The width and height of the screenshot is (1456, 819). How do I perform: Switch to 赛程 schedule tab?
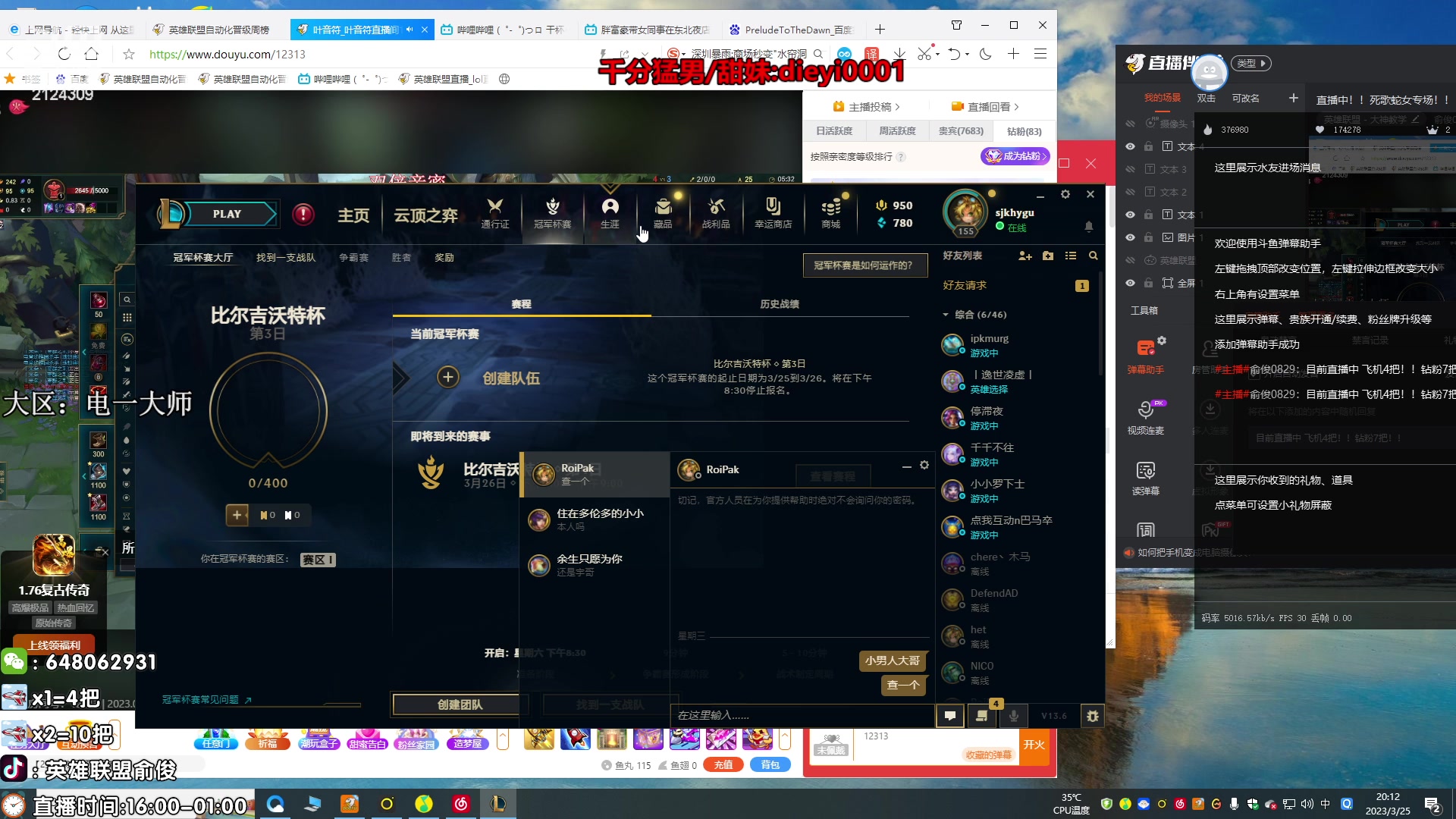pyautogui.click(x=522, y=304)
